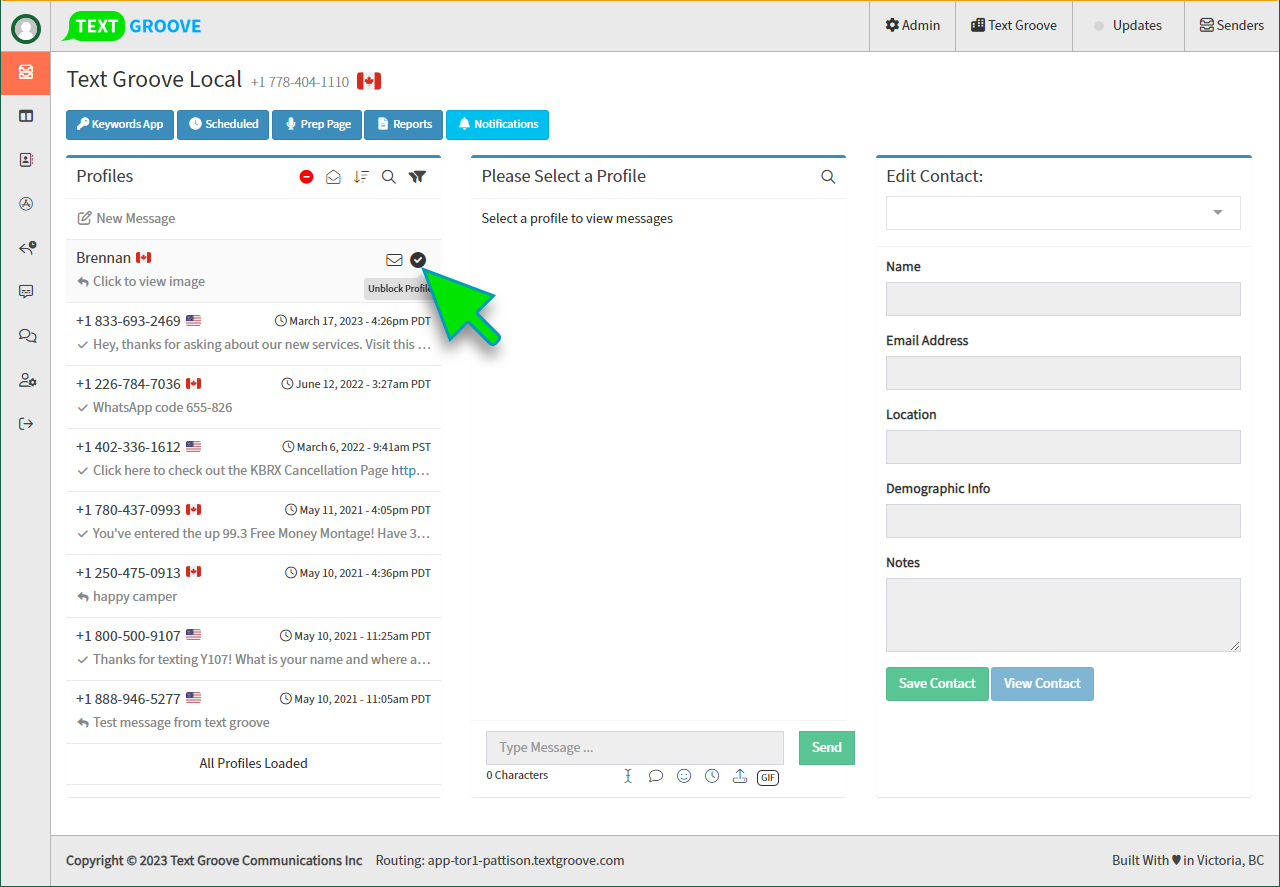The image size is (1280, 887).
Task: Open the Admin menu
Action: (x=912, y=26)
